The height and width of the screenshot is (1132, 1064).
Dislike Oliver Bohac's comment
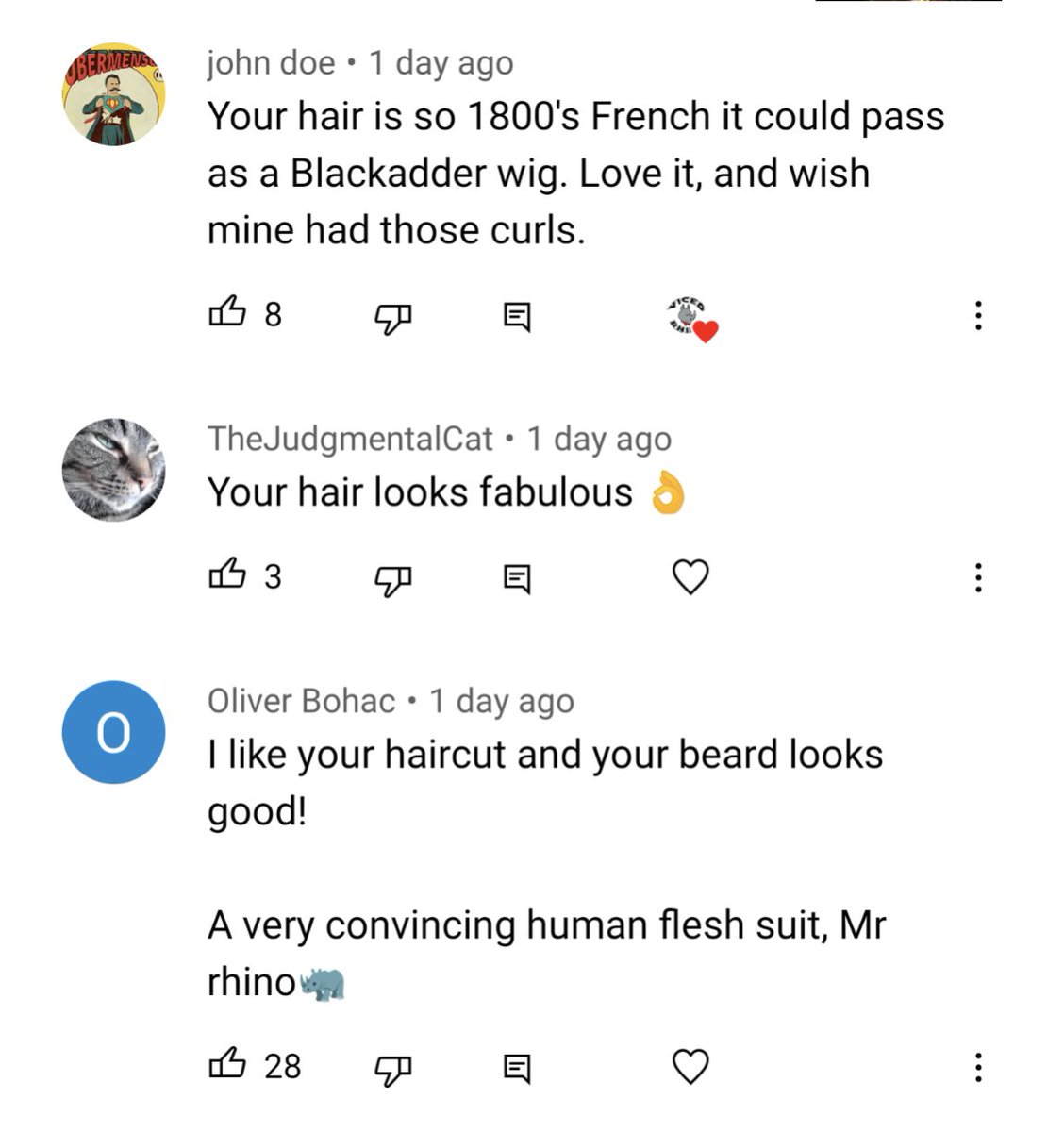point(395,1071)
